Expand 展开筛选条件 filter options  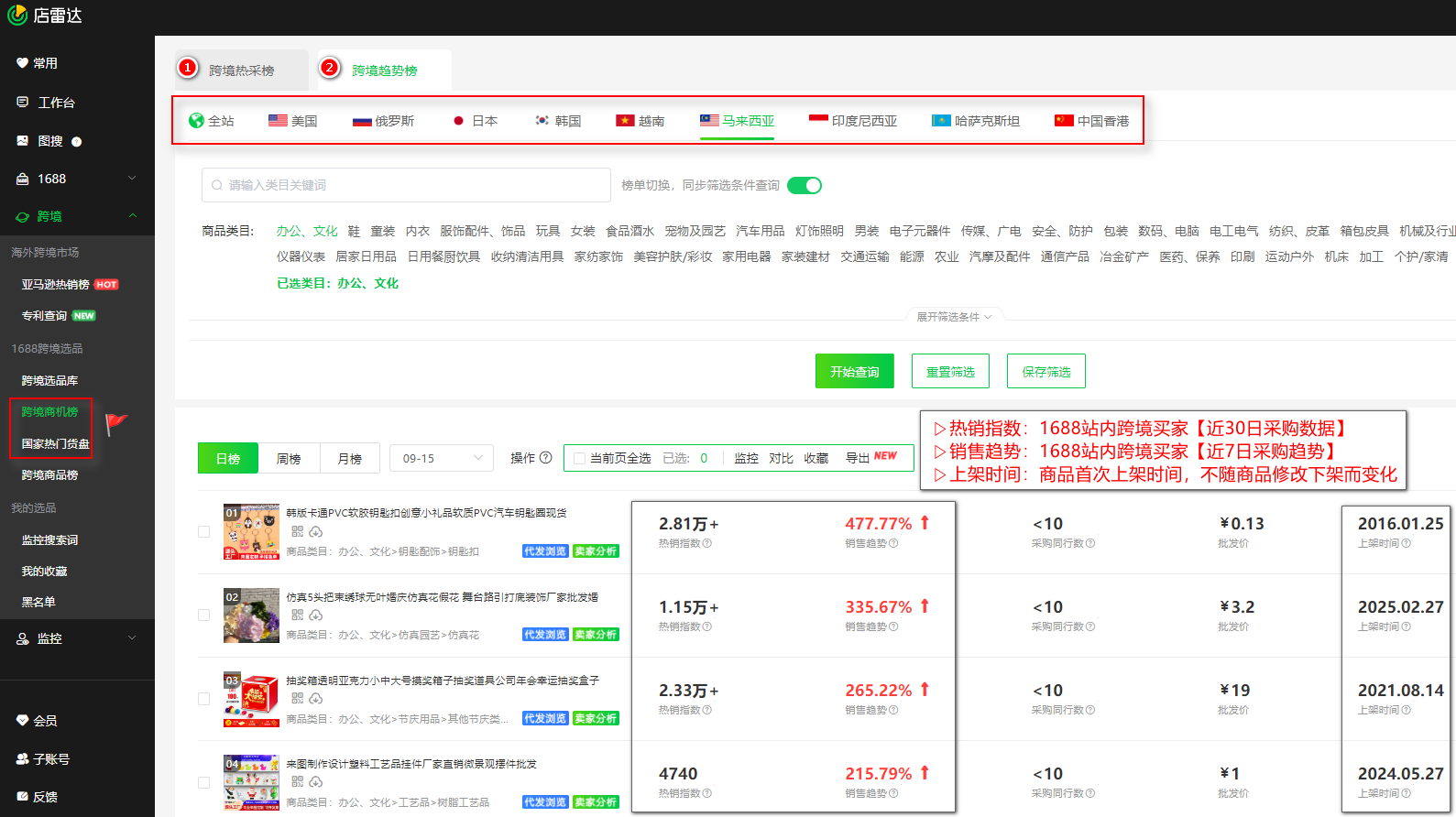[x=954, y=317]
